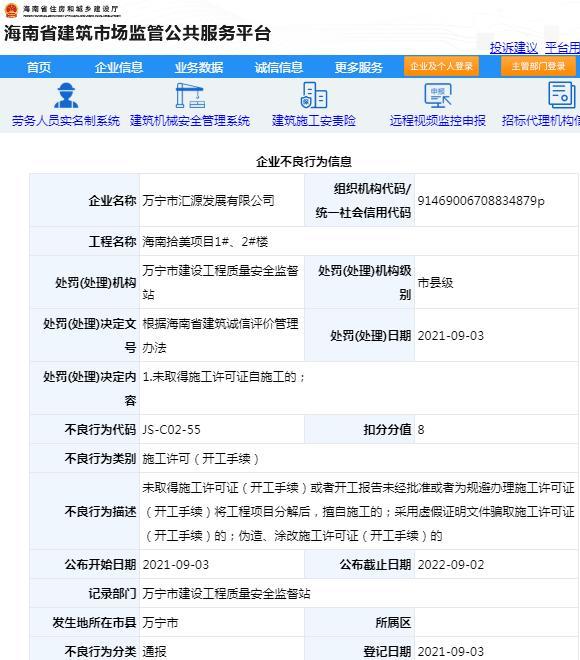Open the 投诉建议 link
The height and width of the screenshot is (660, 580).
[x=513, y=48]
